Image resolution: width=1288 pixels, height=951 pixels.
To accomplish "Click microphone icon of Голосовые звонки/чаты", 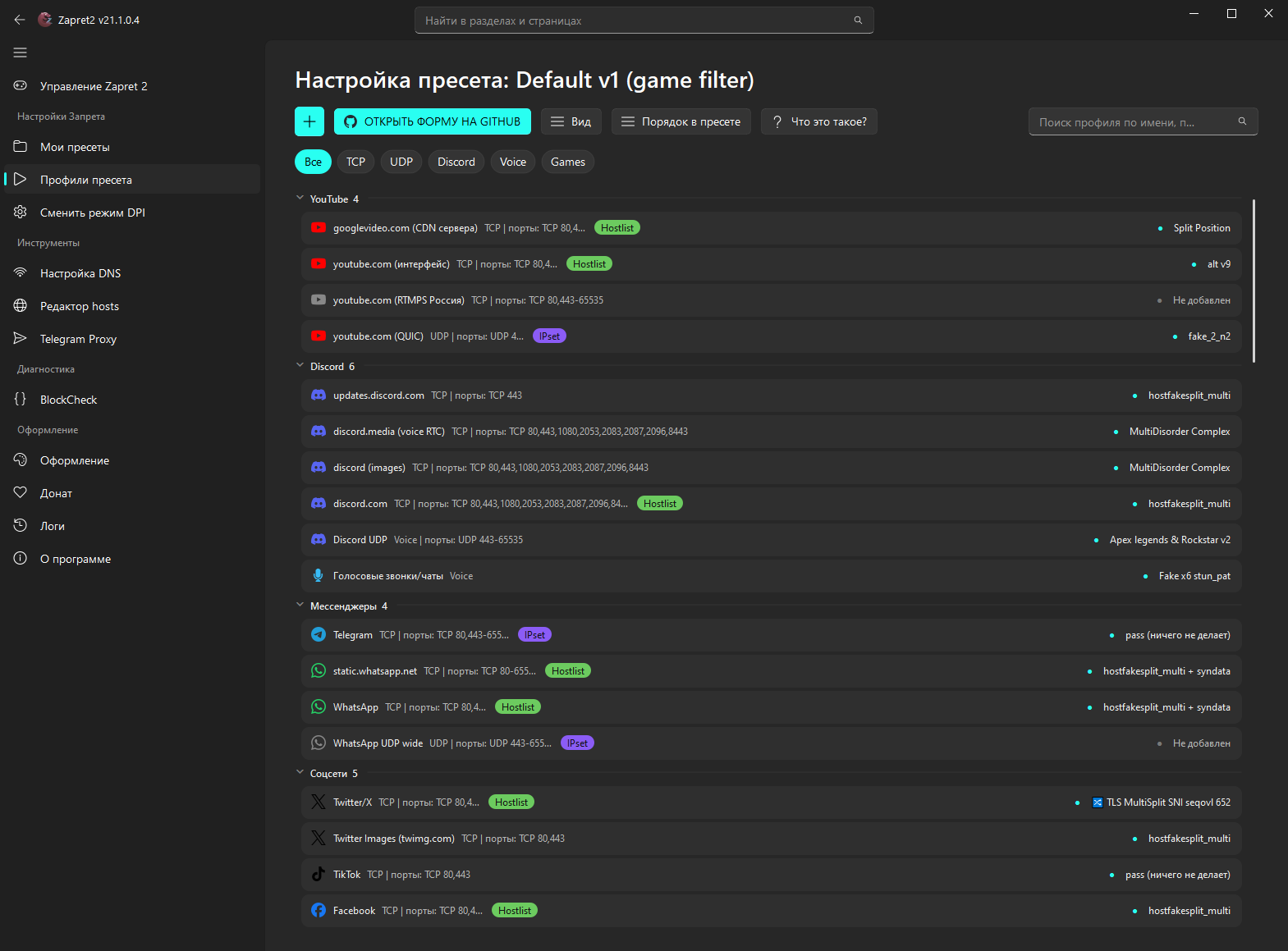I will click(319, 576).
